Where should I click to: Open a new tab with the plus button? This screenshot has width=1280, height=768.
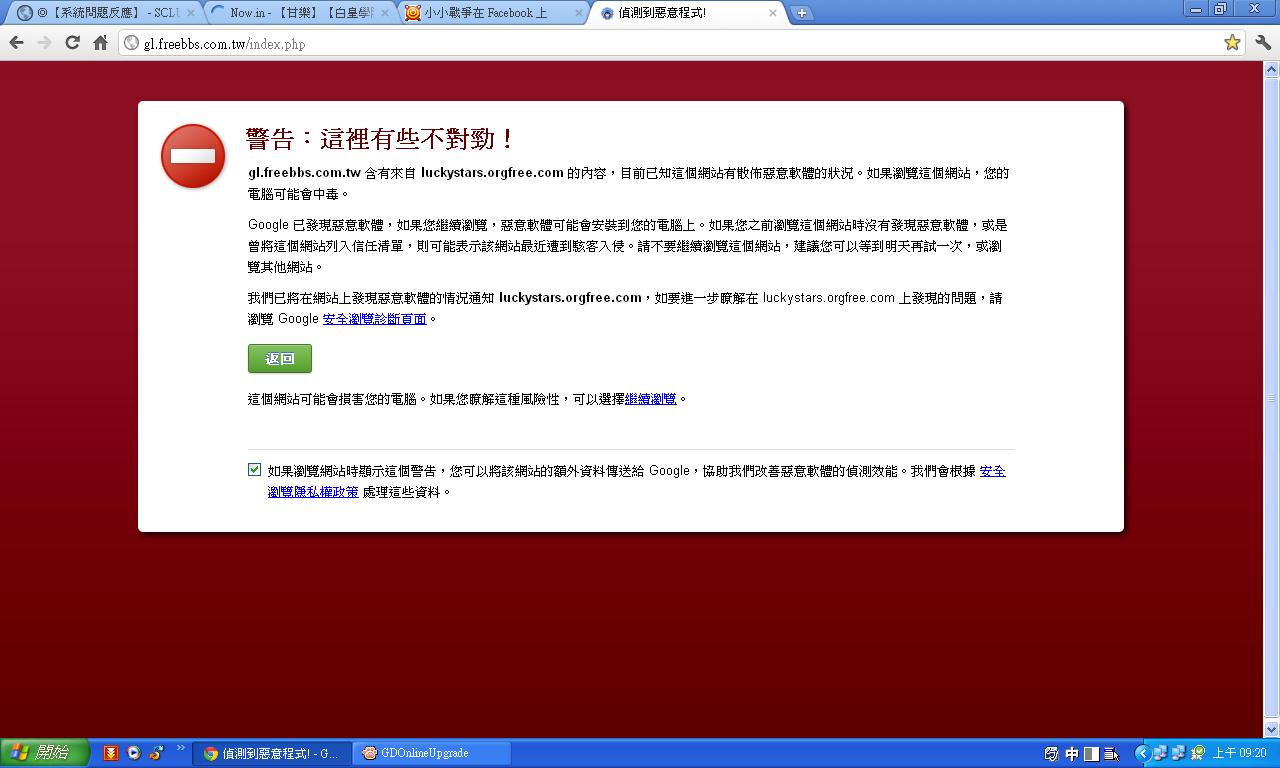pos(801,13)
